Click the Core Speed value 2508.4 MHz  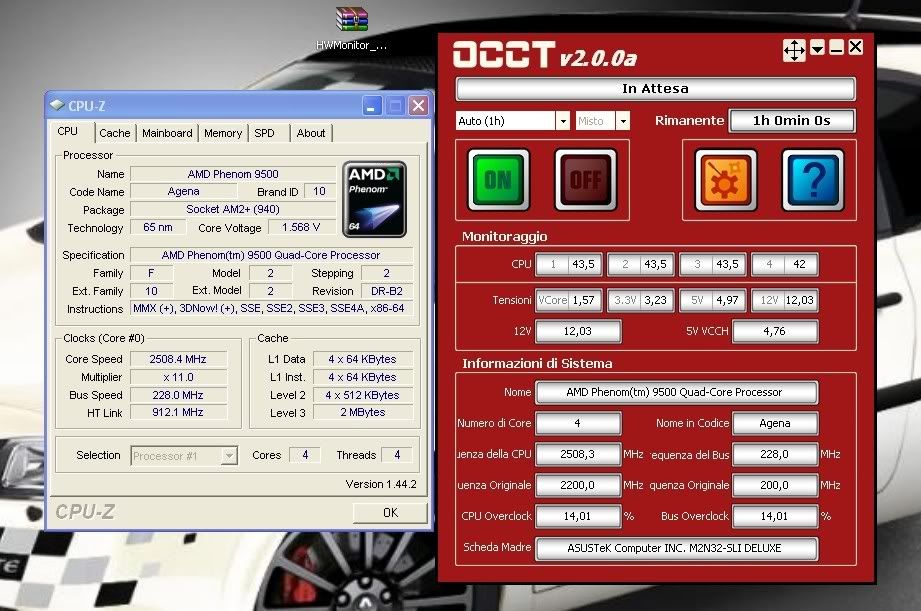click(178, 359)
